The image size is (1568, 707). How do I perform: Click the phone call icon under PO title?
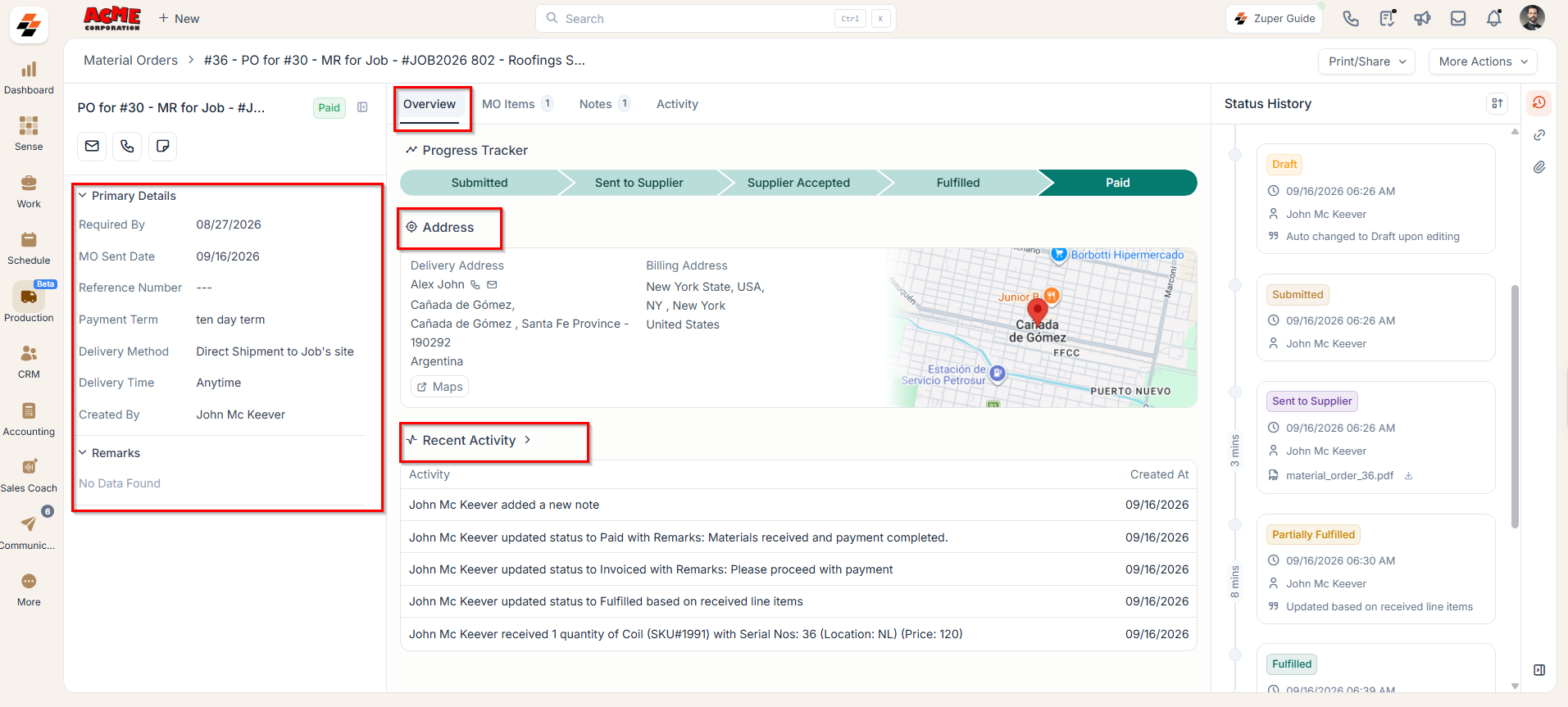pyautogui.click(x=127, y=146)
